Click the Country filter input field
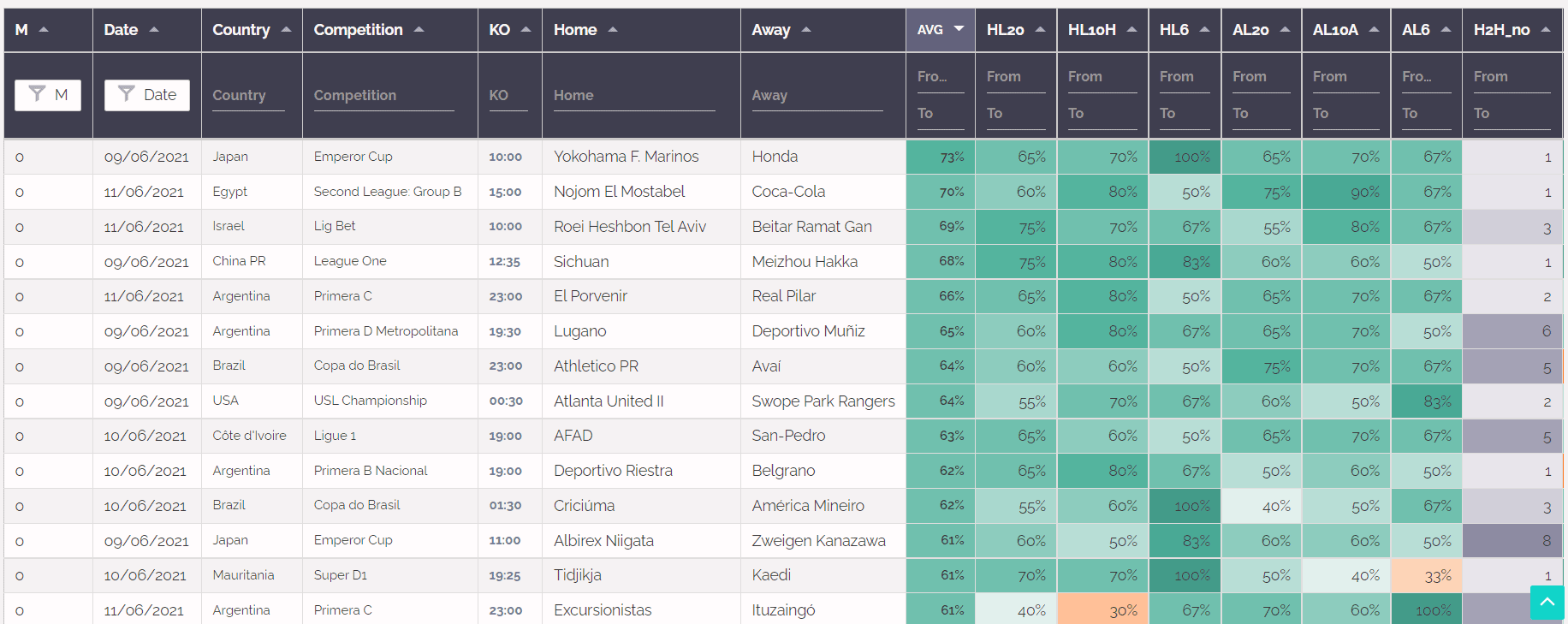Screen dimensions: 1568x624 point(247,95)
